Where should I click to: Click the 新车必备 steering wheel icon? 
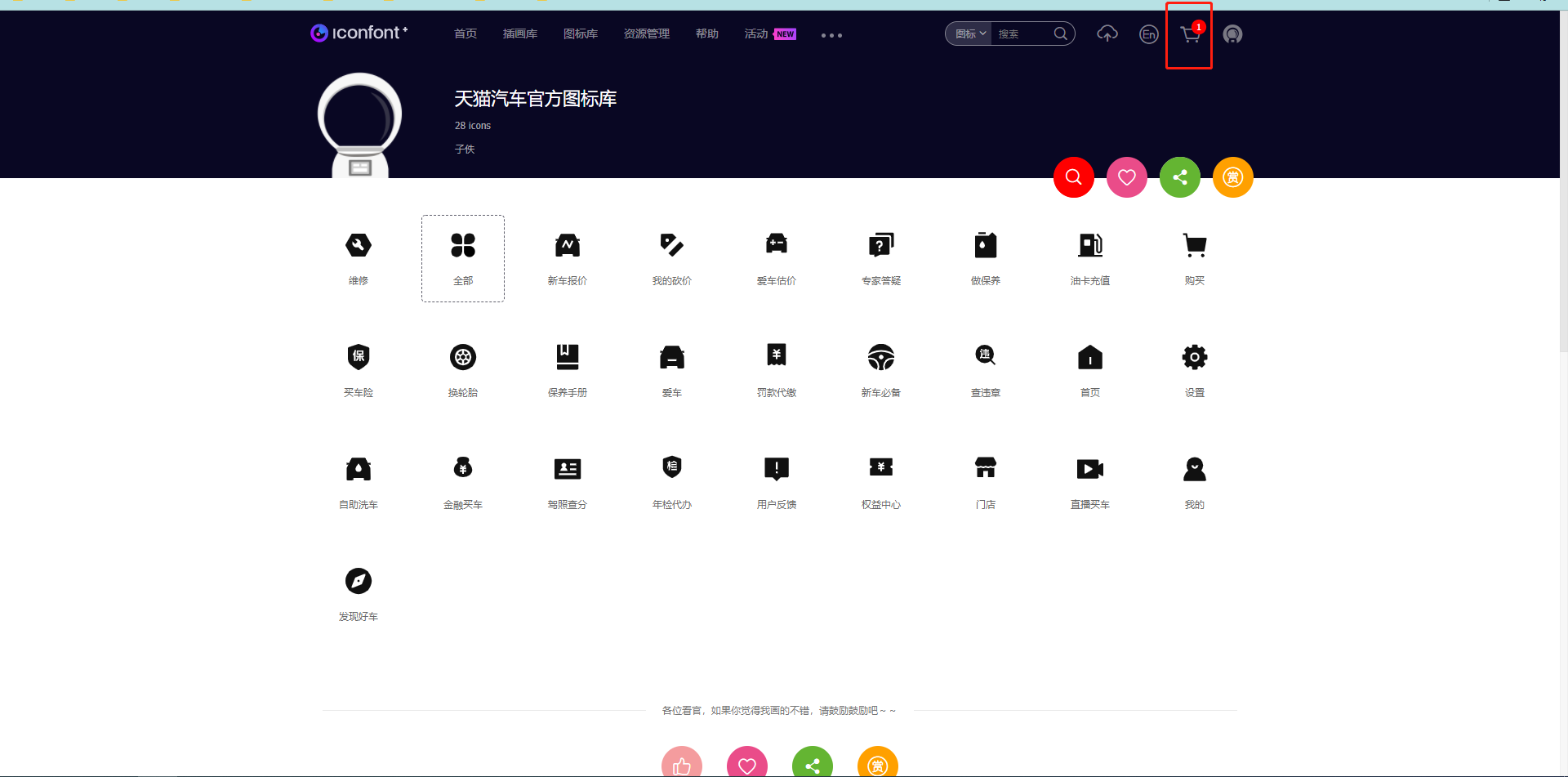click(x=881, y=357)
